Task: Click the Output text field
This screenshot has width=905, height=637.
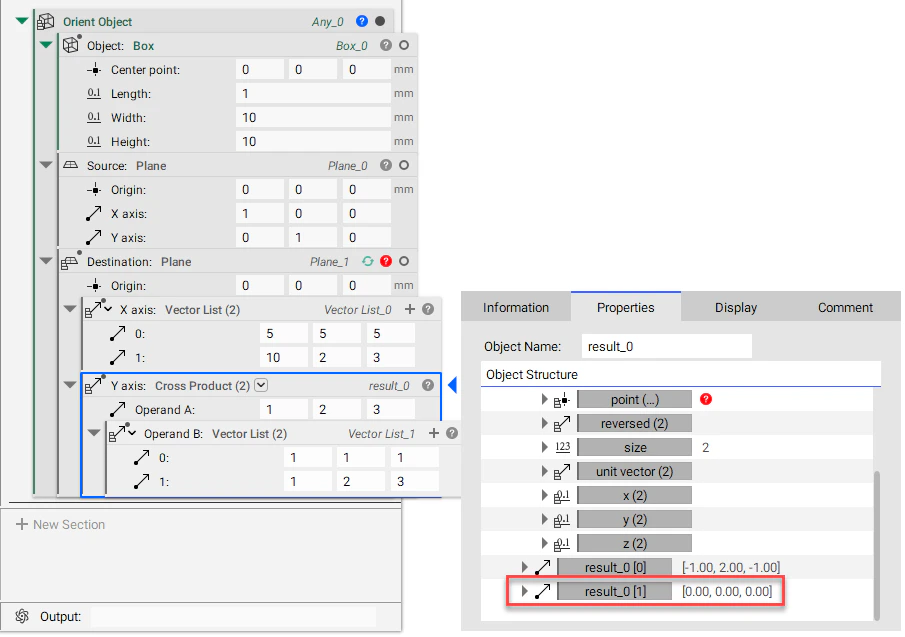Action: (x=233, y=616)
